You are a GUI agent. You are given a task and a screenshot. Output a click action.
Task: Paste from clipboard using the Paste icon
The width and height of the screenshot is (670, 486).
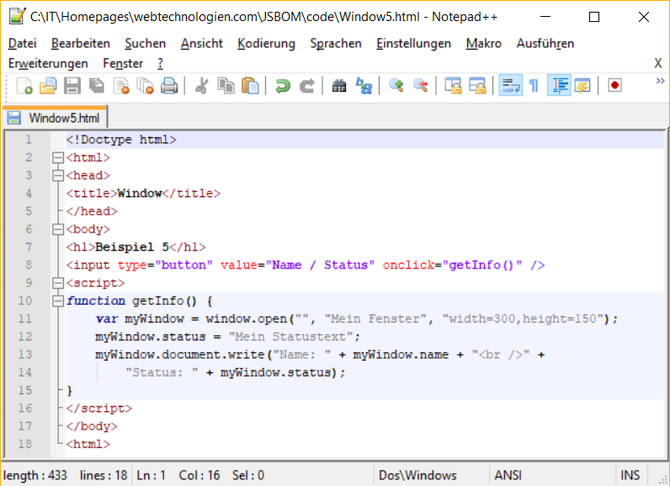tap(250, 86)
